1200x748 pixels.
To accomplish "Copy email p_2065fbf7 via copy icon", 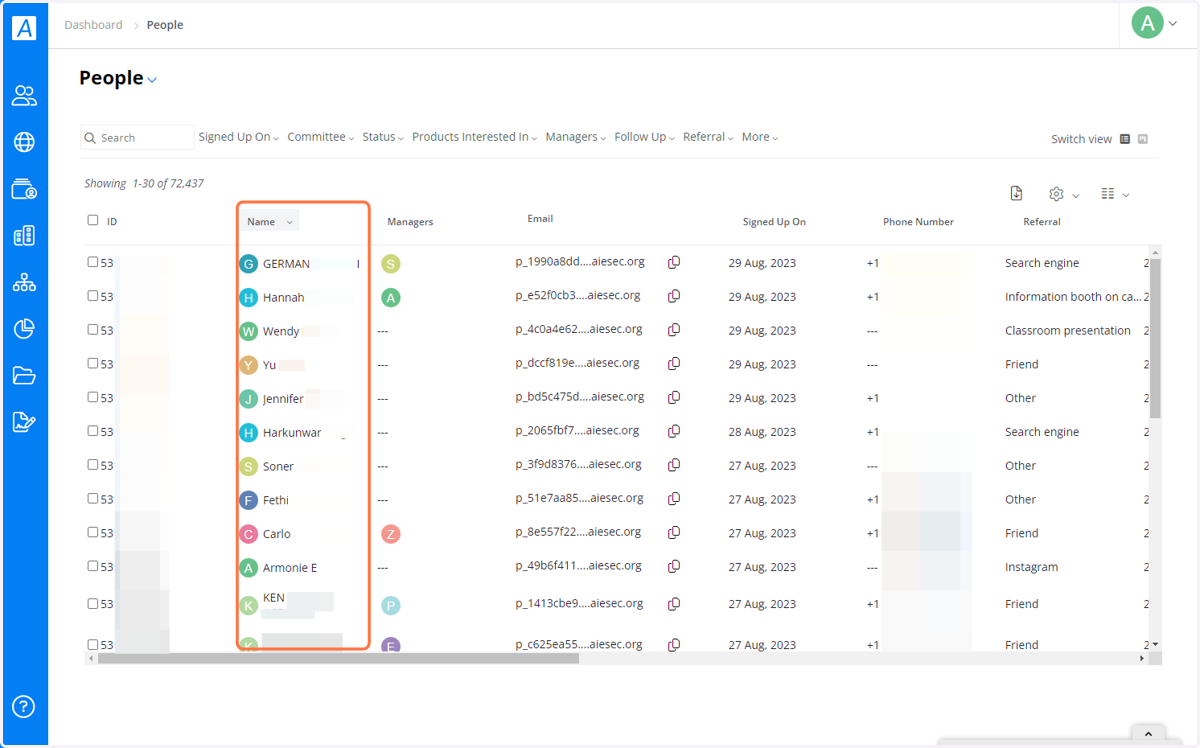I will pyautogui.click(x=674, y=432).
